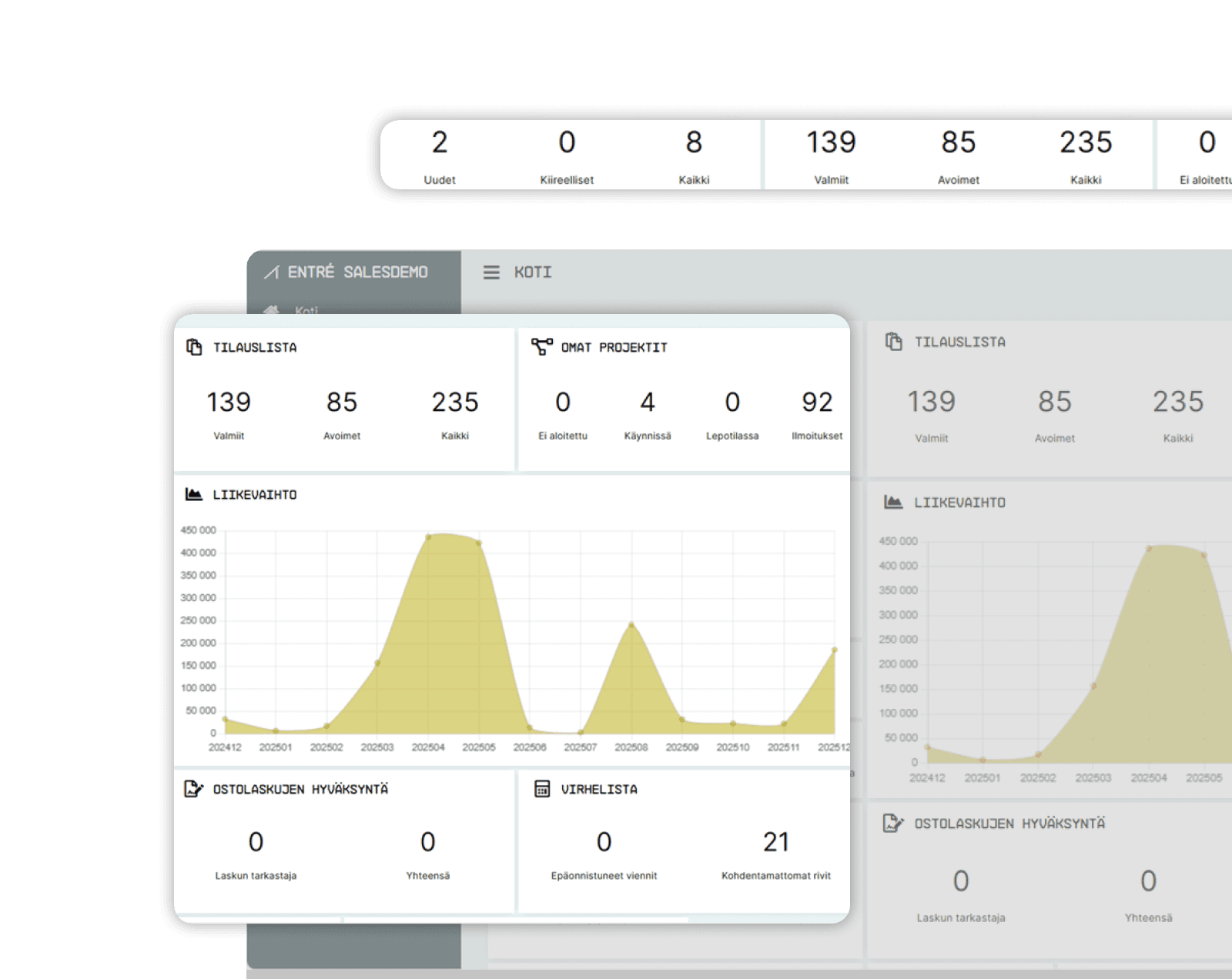Click the Omat Projektit workflow icon
The height and width of the screenshot is (979, 1232).
click(542, 347)
